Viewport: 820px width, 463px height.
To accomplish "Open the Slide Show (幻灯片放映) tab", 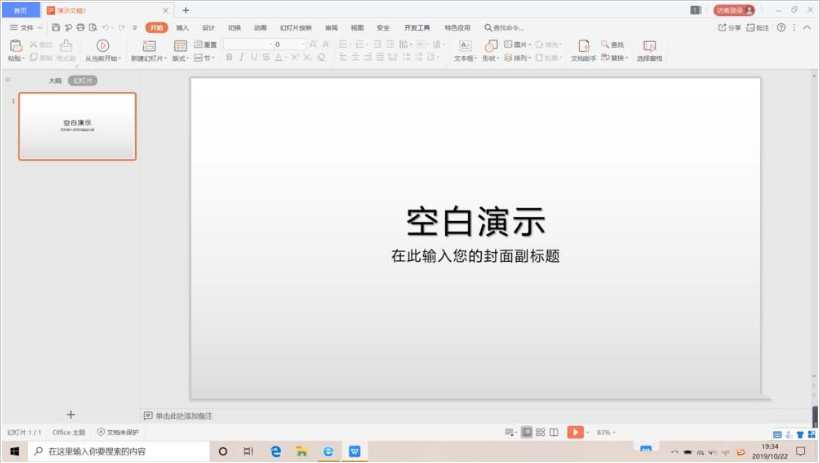I will [x=295, y=28].
